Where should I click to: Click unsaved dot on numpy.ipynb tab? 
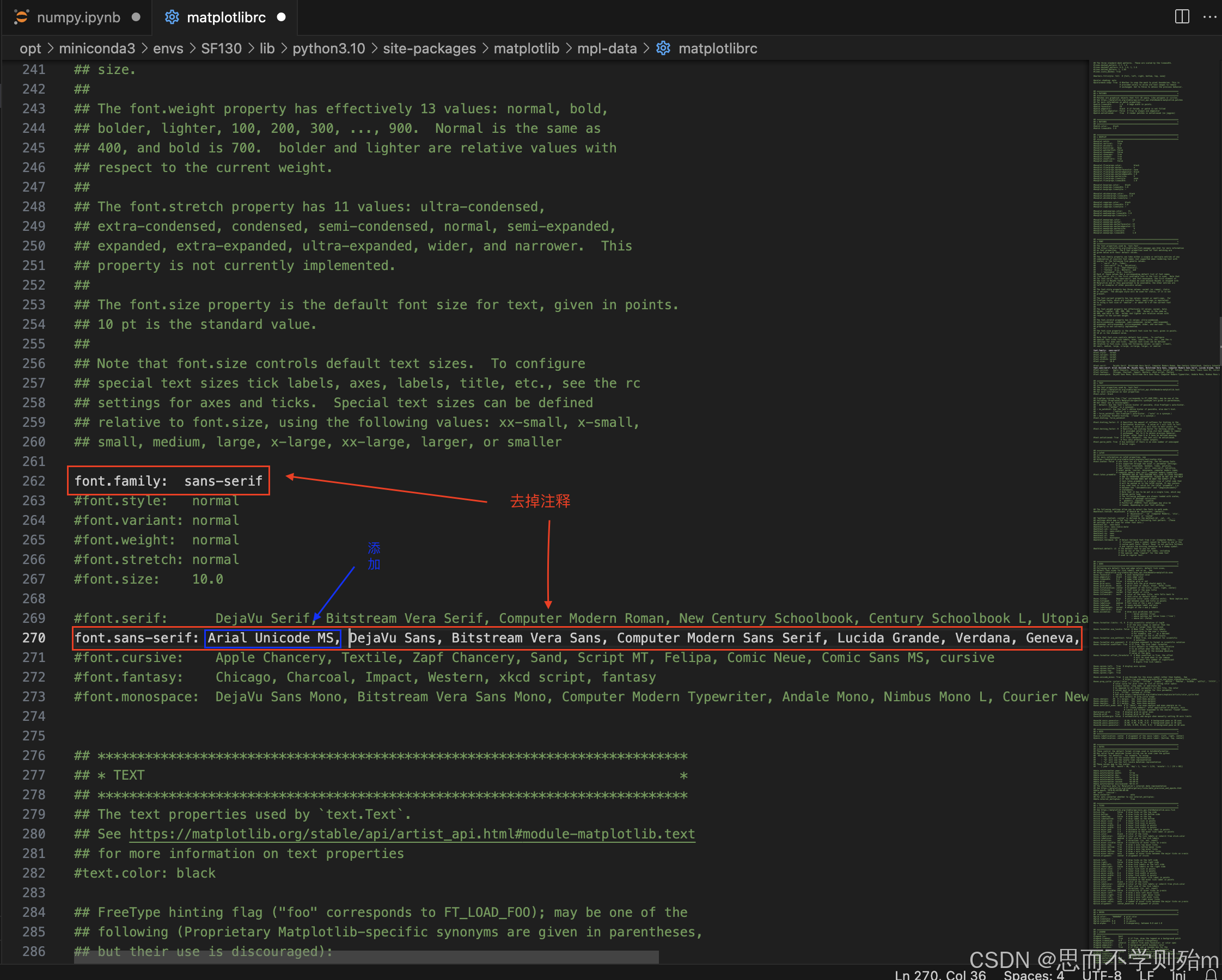coord(136,17)
